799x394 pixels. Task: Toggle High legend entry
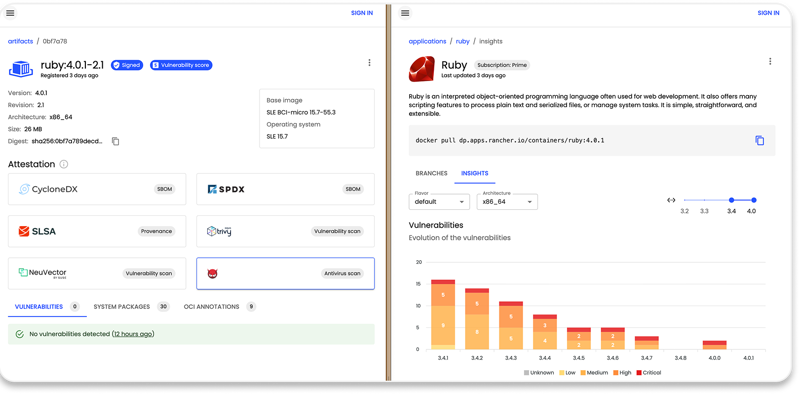pyautogui.click(x=622, y=373)
